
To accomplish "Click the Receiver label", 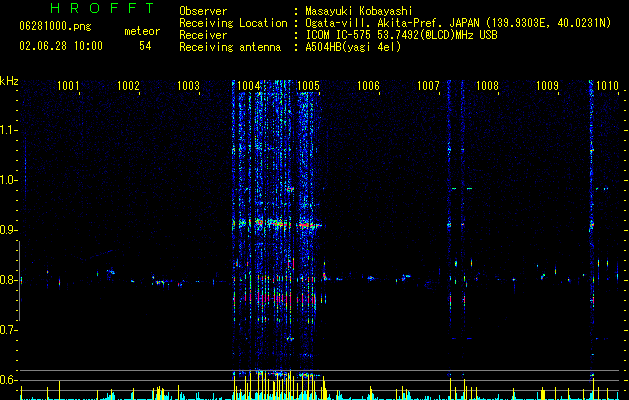I will coord(203,35).
